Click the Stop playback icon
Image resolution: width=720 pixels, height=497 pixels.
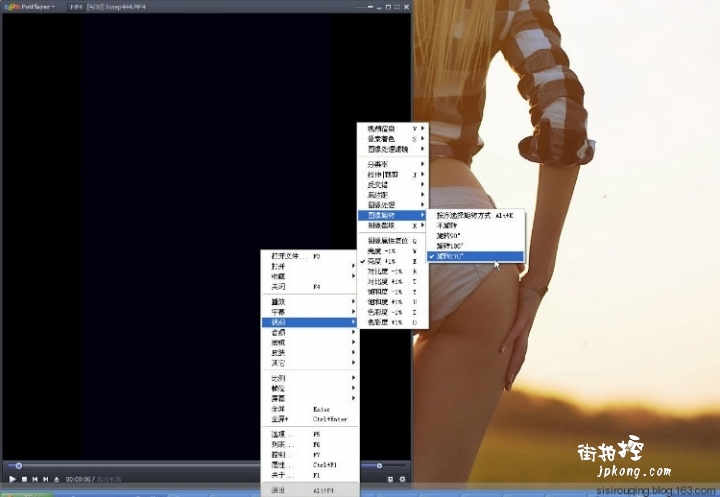click(24, 480)
